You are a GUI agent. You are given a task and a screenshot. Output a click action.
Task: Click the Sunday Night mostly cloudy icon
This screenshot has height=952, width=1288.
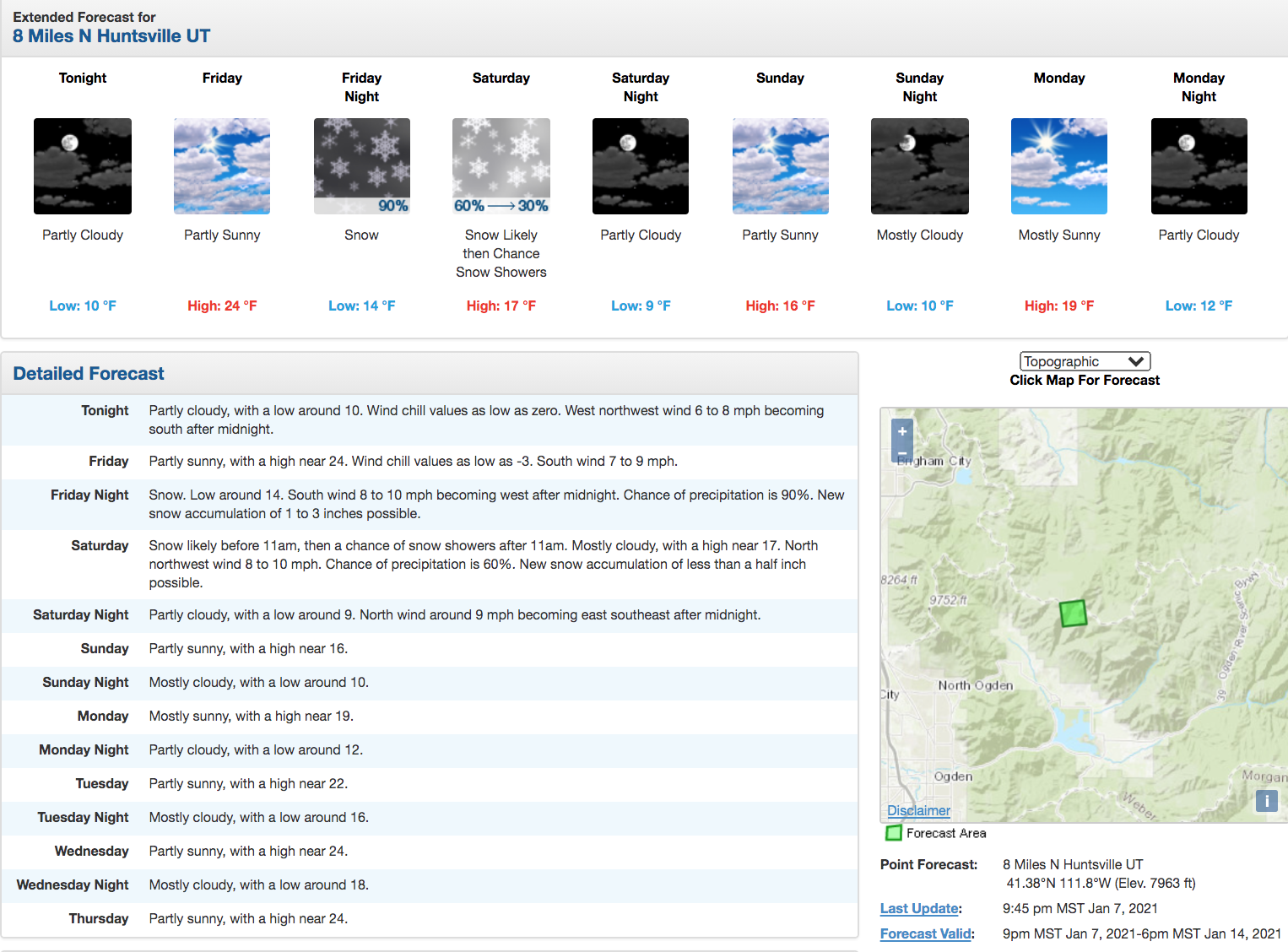[x=920, y=166]
